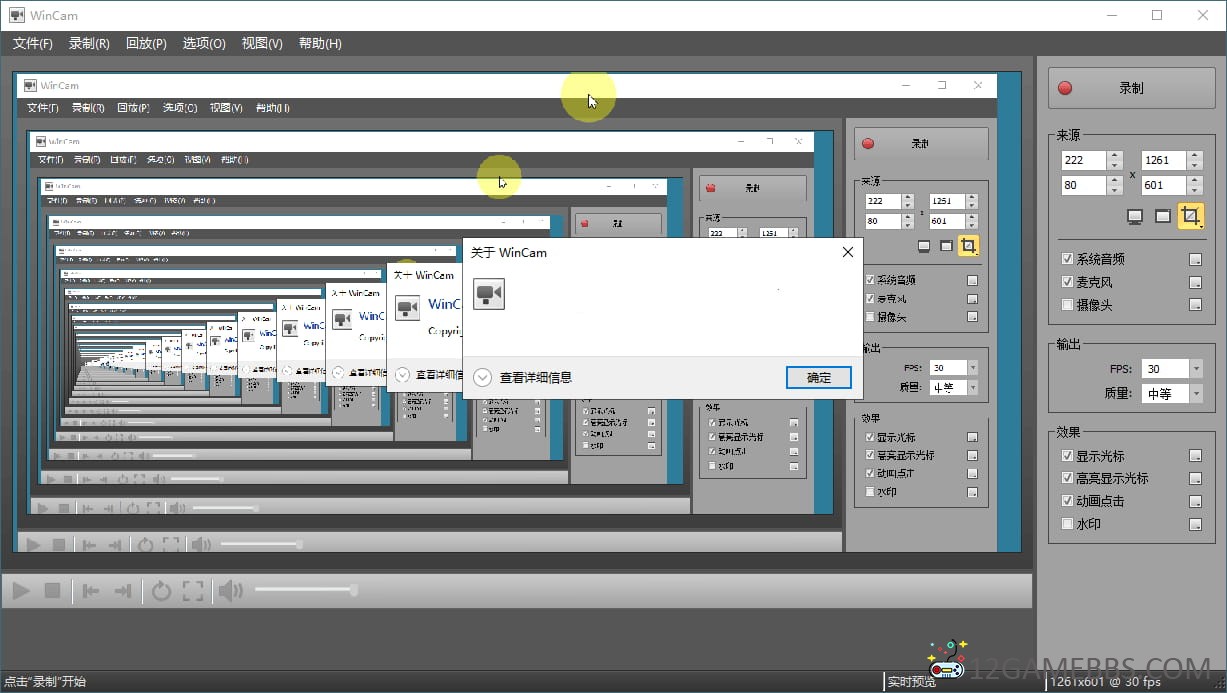Screen dimensions: 1227x693
Task: Enable the 水印 watermark checkbox
Action: [x=1067, y=525]
